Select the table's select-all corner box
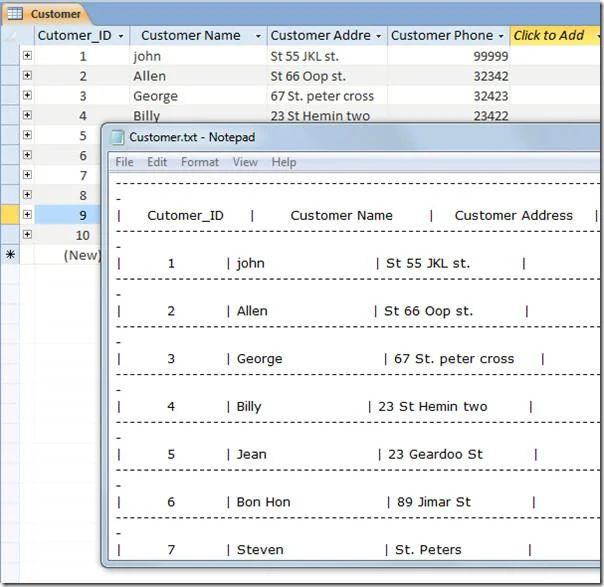 pos(10,36)
